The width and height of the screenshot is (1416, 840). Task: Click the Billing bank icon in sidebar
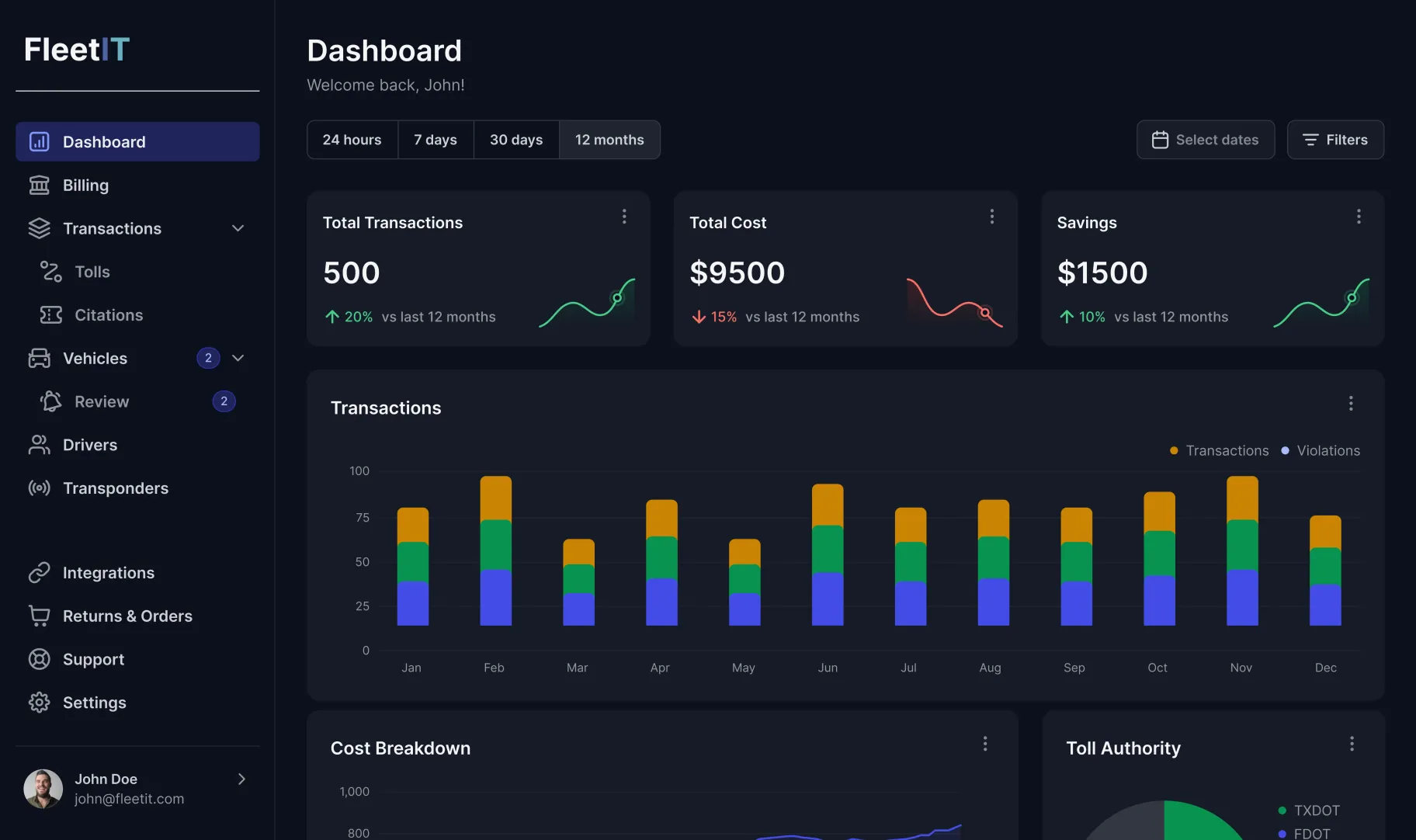click(39, 186)
